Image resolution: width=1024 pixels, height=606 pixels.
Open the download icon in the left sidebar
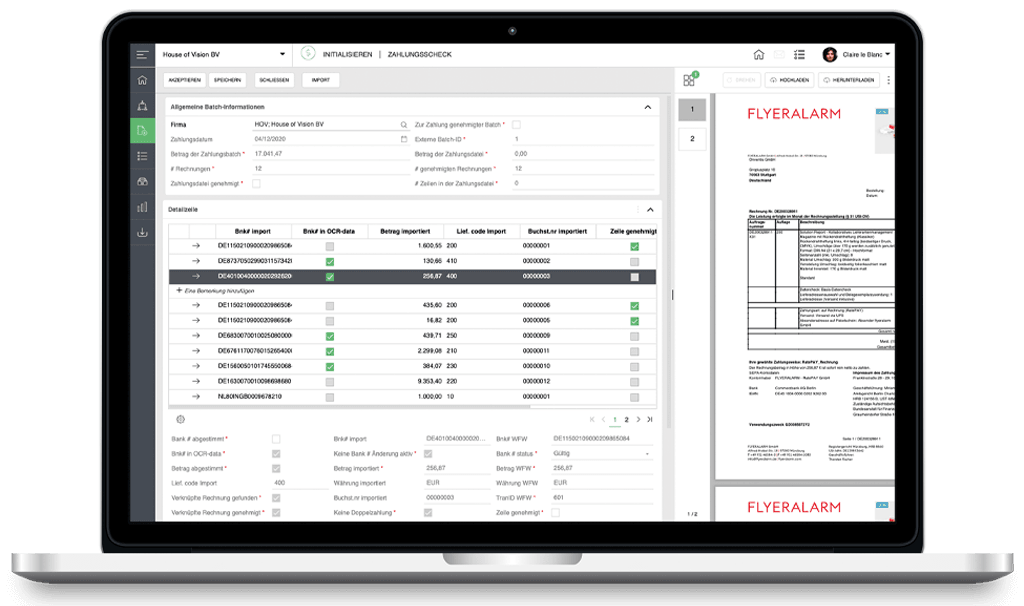point(142,232)
